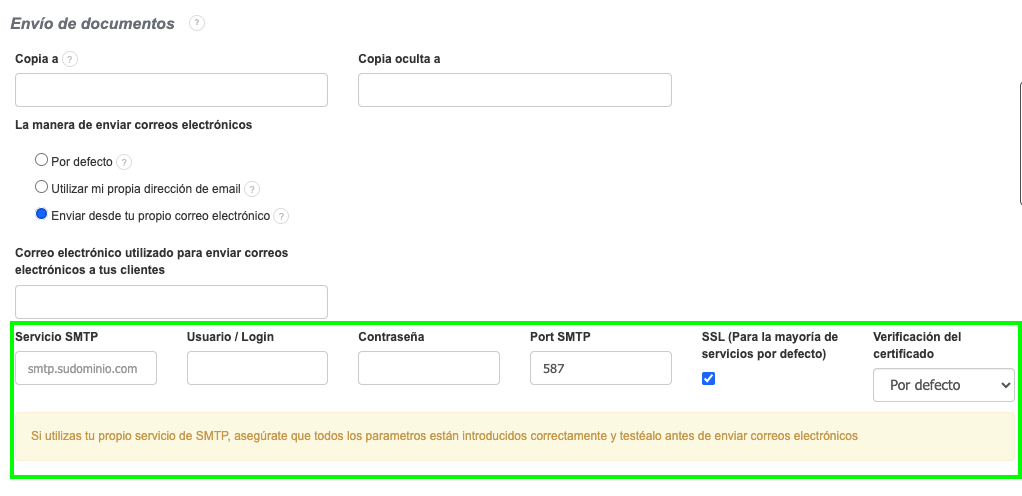
Task: Select the Por defecto radio option
Action: [x=41, y=160]
